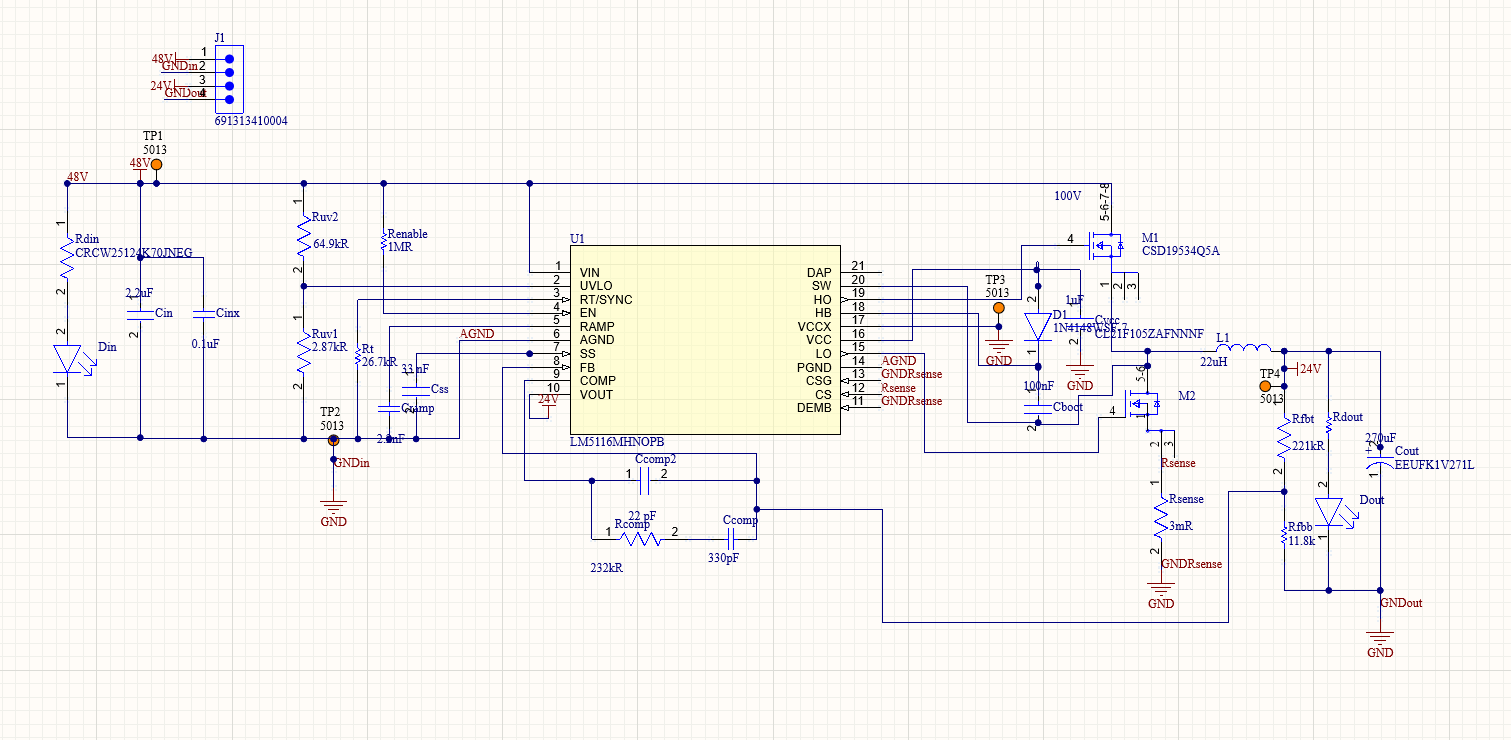Click the 221kR value label
This screenshot has height=740, width=1511.
pyautogui.click(x=1309, y=446)
